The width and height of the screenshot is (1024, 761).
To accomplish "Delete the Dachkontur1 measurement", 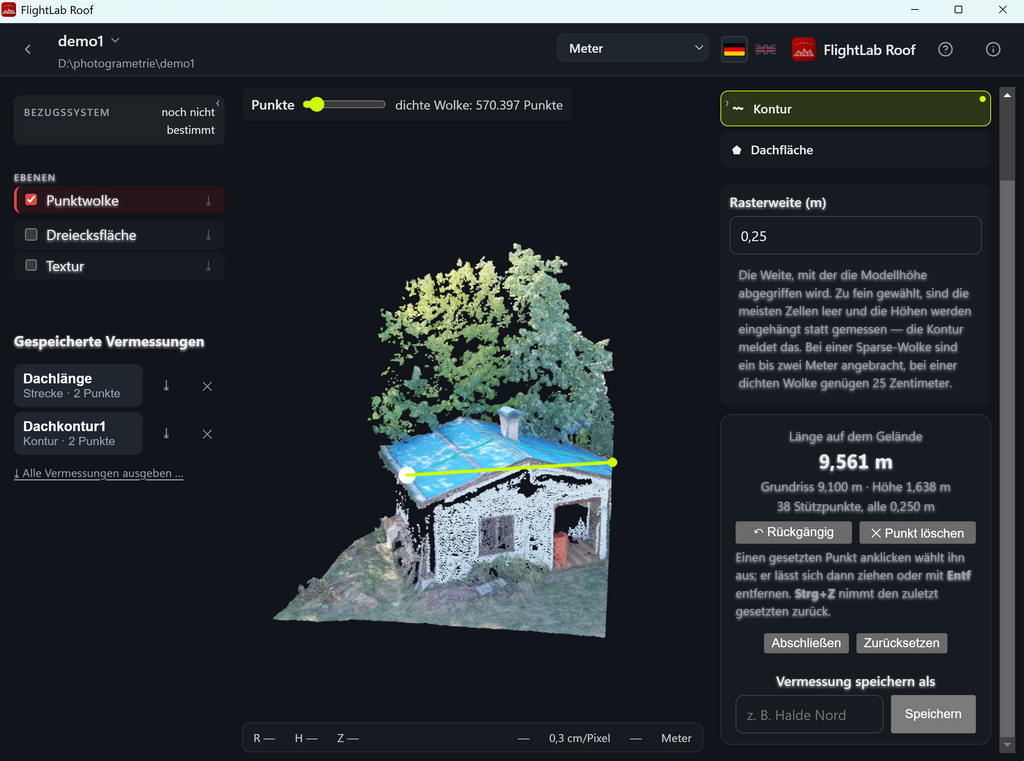I will [207, 434].
